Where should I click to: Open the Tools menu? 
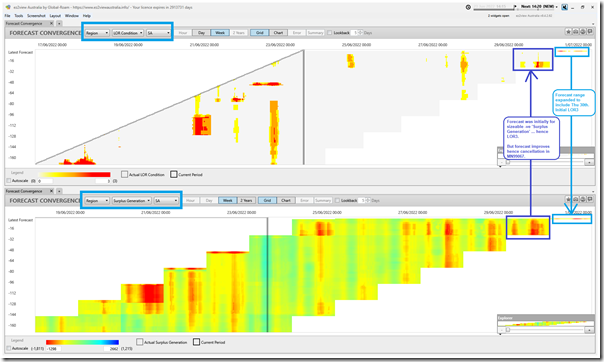(x=19, y=16)
